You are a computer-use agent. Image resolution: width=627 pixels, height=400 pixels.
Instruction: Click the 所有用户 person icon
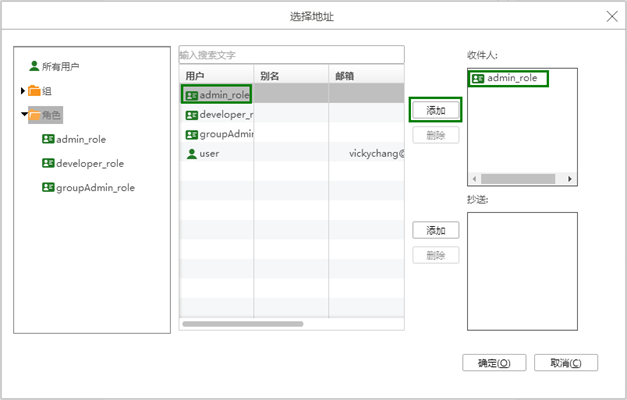pyautogui.click(x=34, y=66)
